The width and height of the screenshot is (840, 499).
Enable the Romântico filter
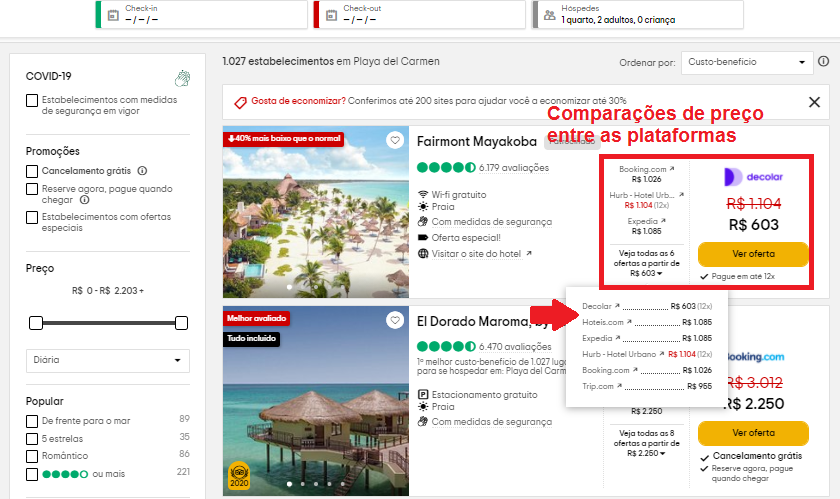[32, 456]
